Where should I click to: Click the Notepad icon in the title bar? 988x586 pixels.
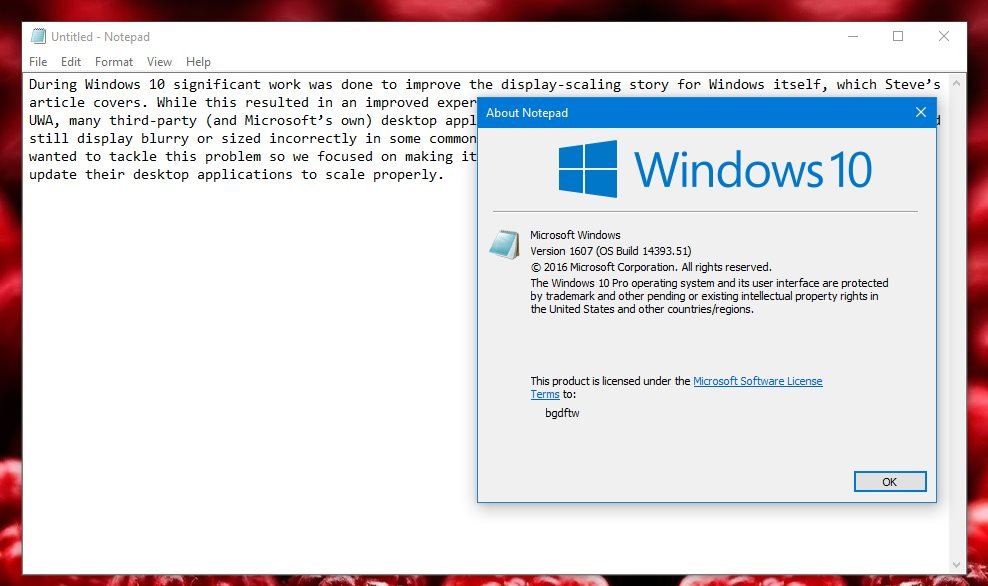coord(37,36)
